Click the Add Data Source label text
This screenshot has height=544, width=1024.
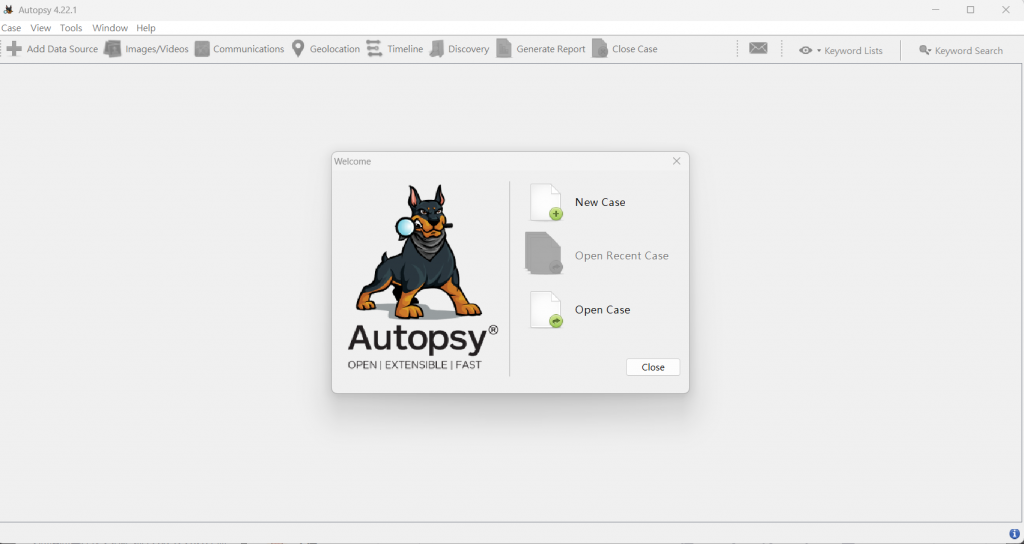[x=62, y=49]
